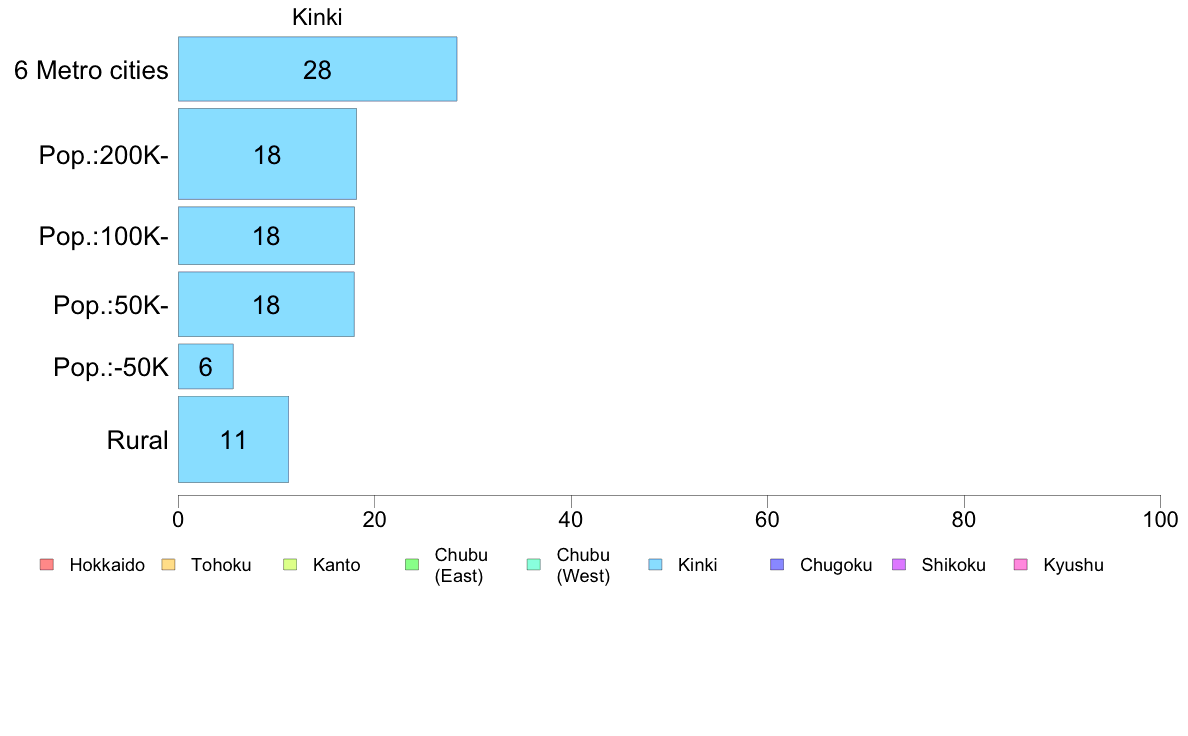Click the 100 tick on the x-axis
This screenshot has height=736, width=1188.
pos(1160,519)
